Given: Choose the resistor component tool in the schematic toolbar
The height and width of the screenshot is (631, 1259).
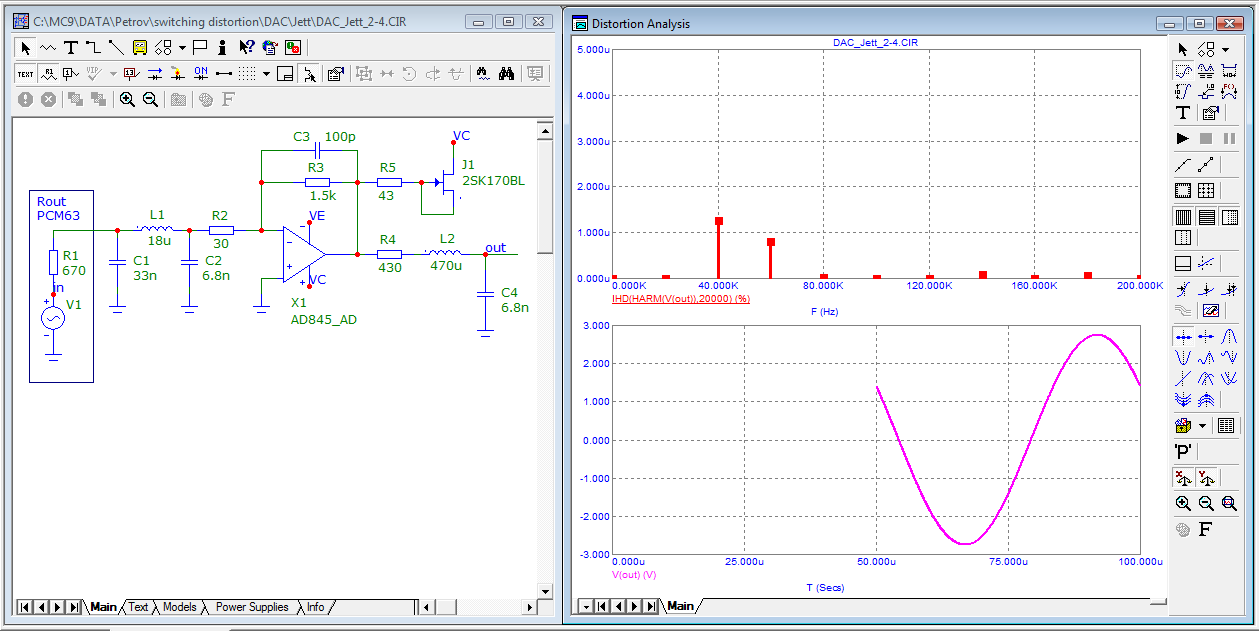Looking at the screenshot, I should click(48, 47).
